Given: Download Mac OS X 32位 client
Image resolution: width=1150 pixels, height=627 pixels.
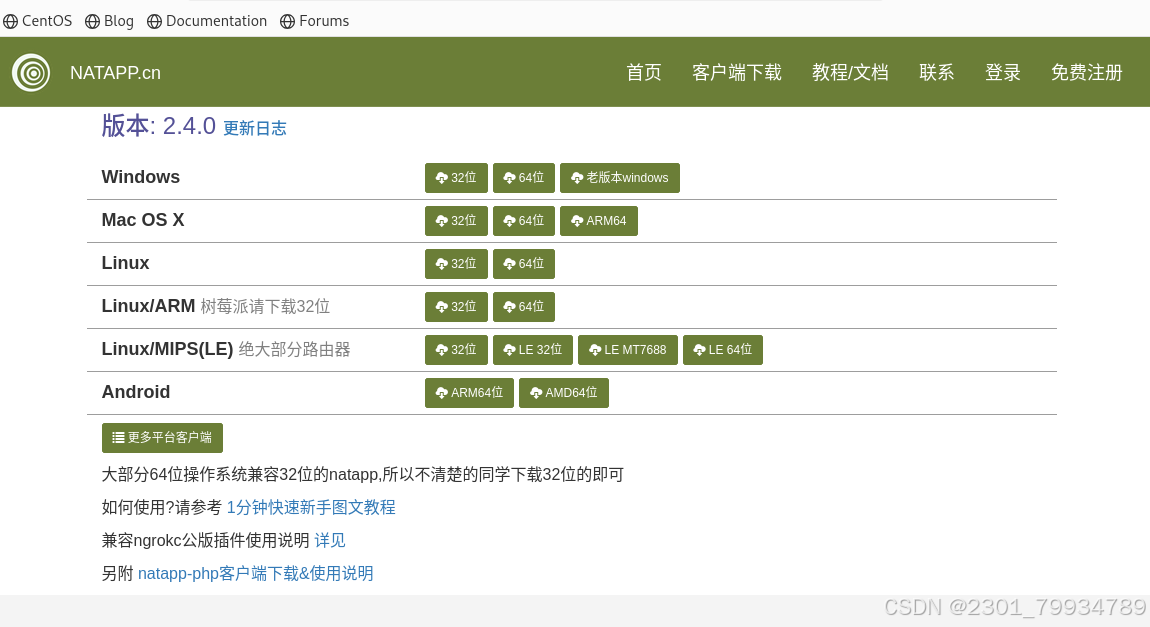Looking at the screenshot, I should [456, 221].
